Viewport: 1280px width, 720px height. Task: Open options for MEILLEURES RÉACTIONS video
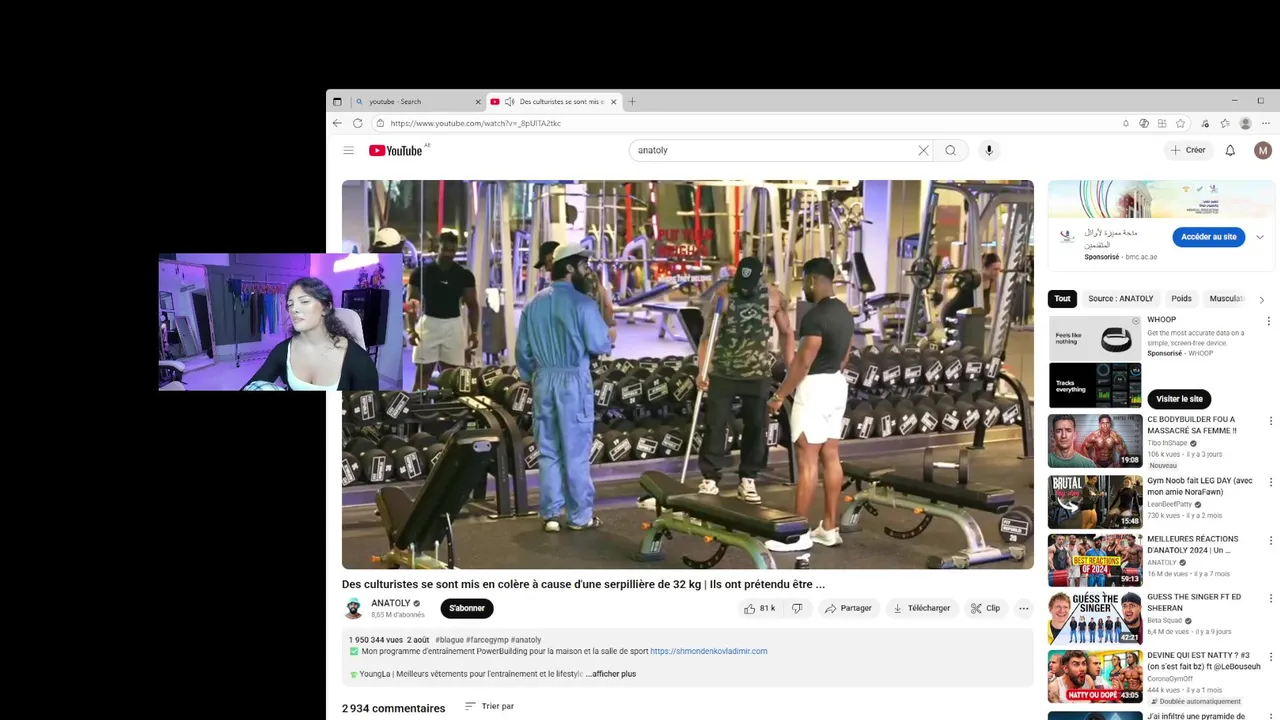1270,540
